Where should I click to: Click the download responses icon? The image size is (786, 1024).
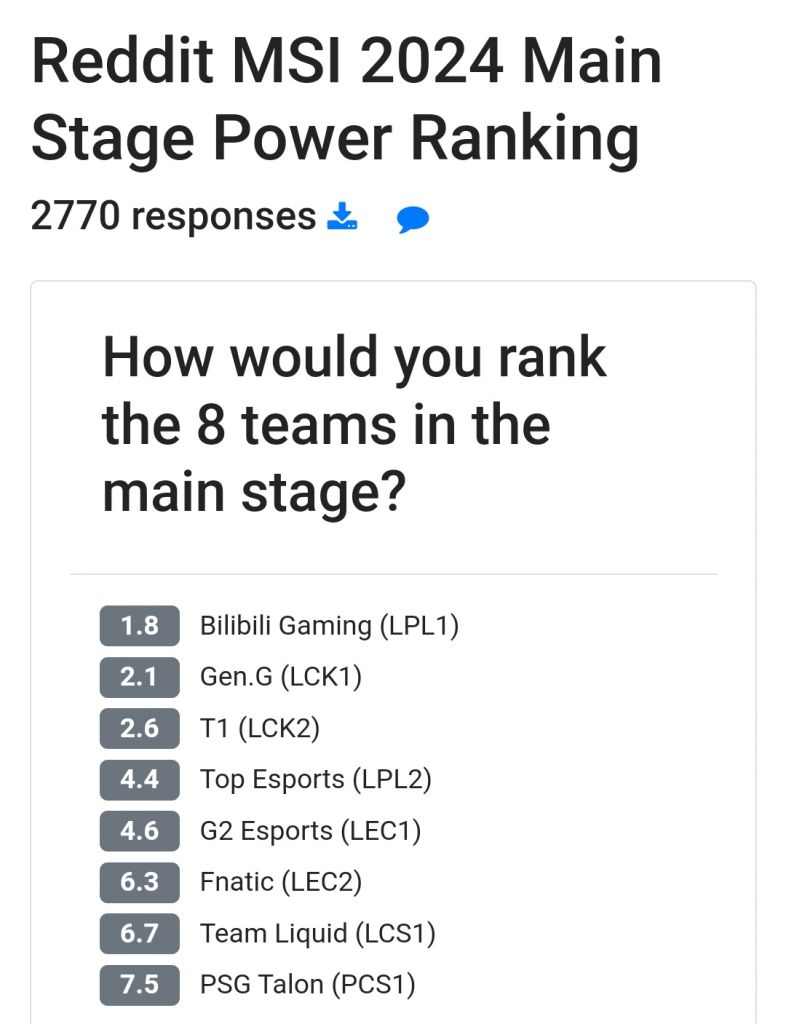[x=343, y=216]
